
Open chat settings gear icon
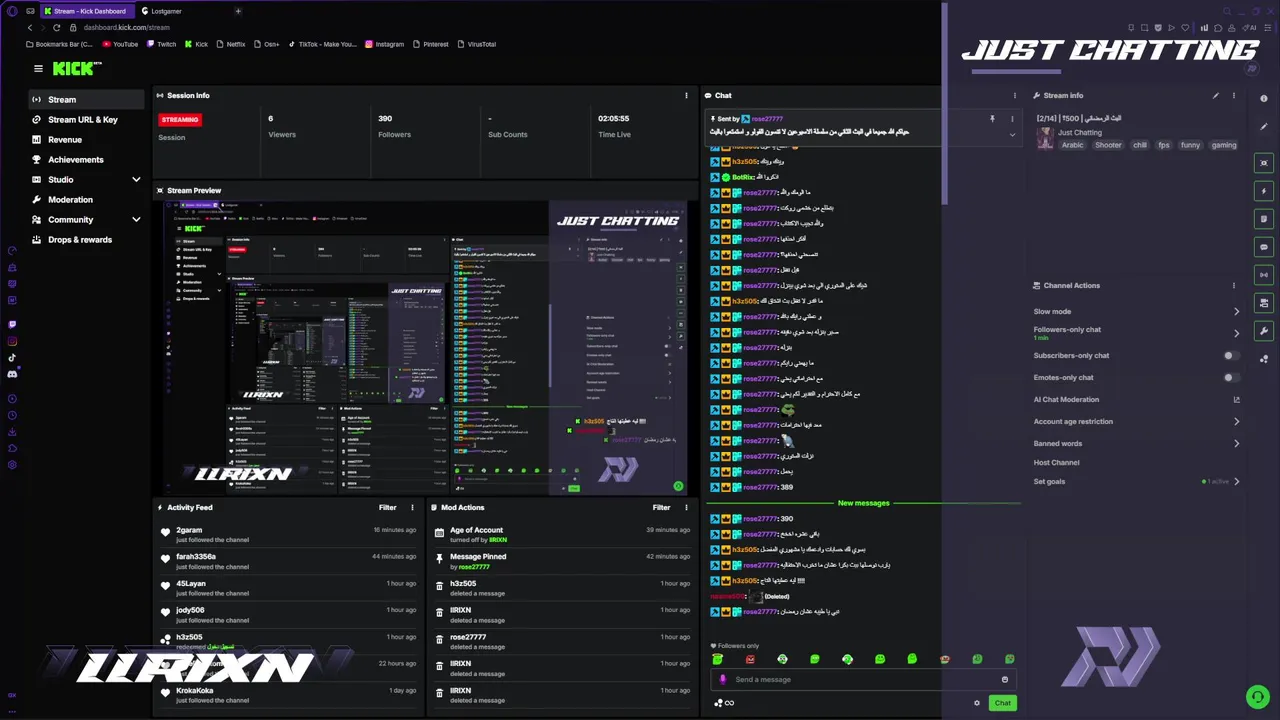click(977, 703)
